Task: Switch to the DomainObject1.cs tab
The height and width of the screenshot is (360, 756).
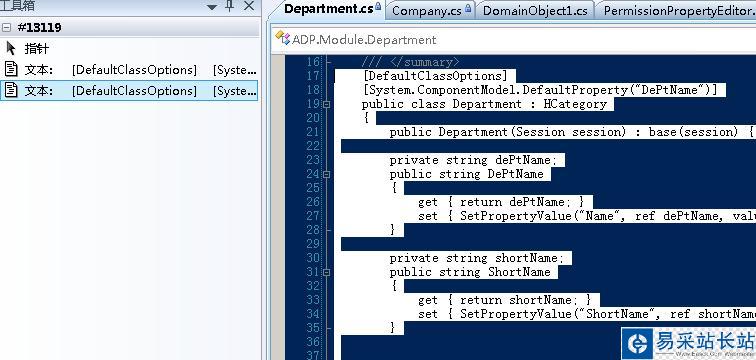Action: click(535, 11)
